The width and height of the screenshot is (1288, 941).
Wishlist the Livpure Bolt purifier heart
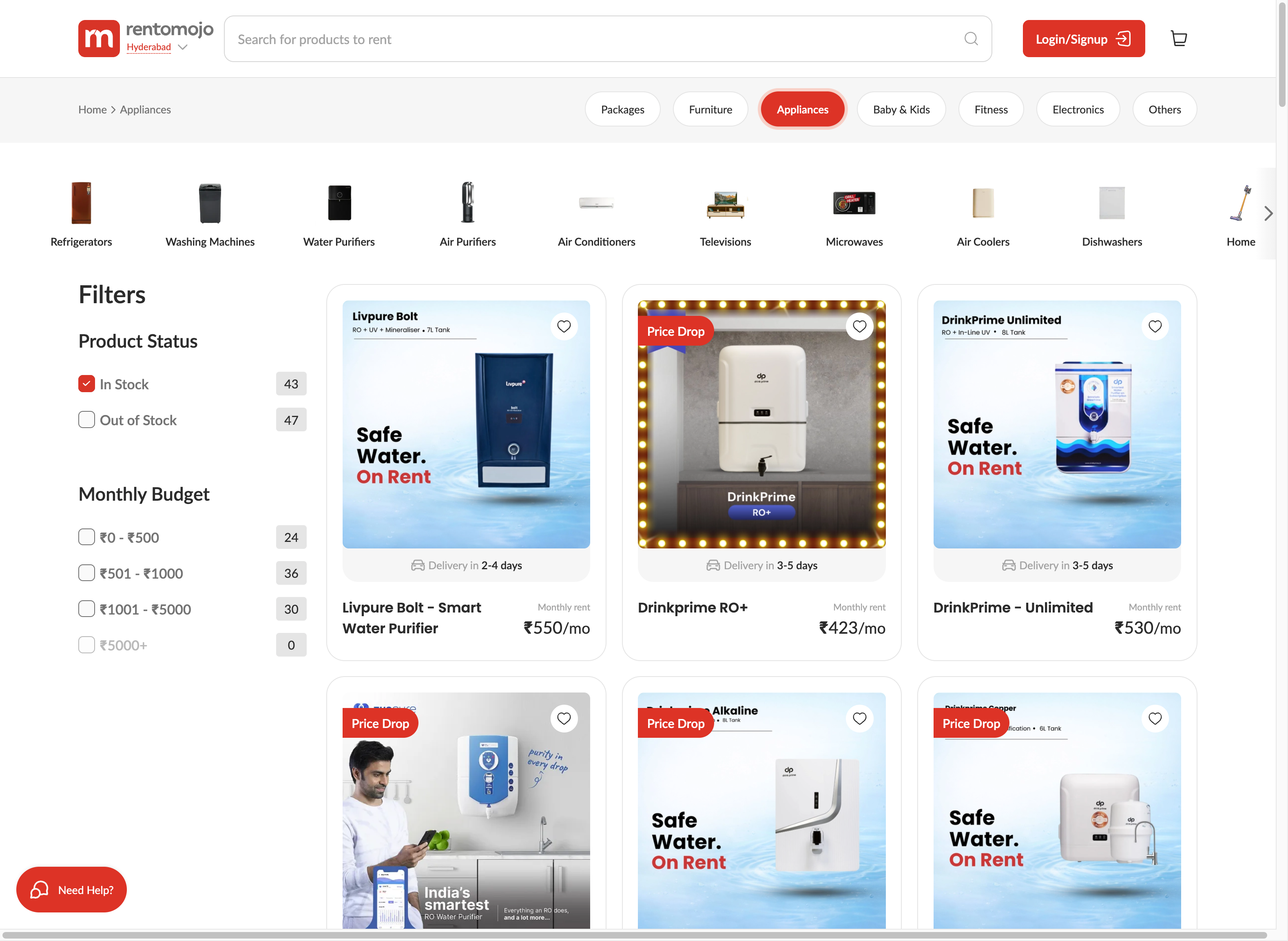pyautogui.click(x=564, y=326)
